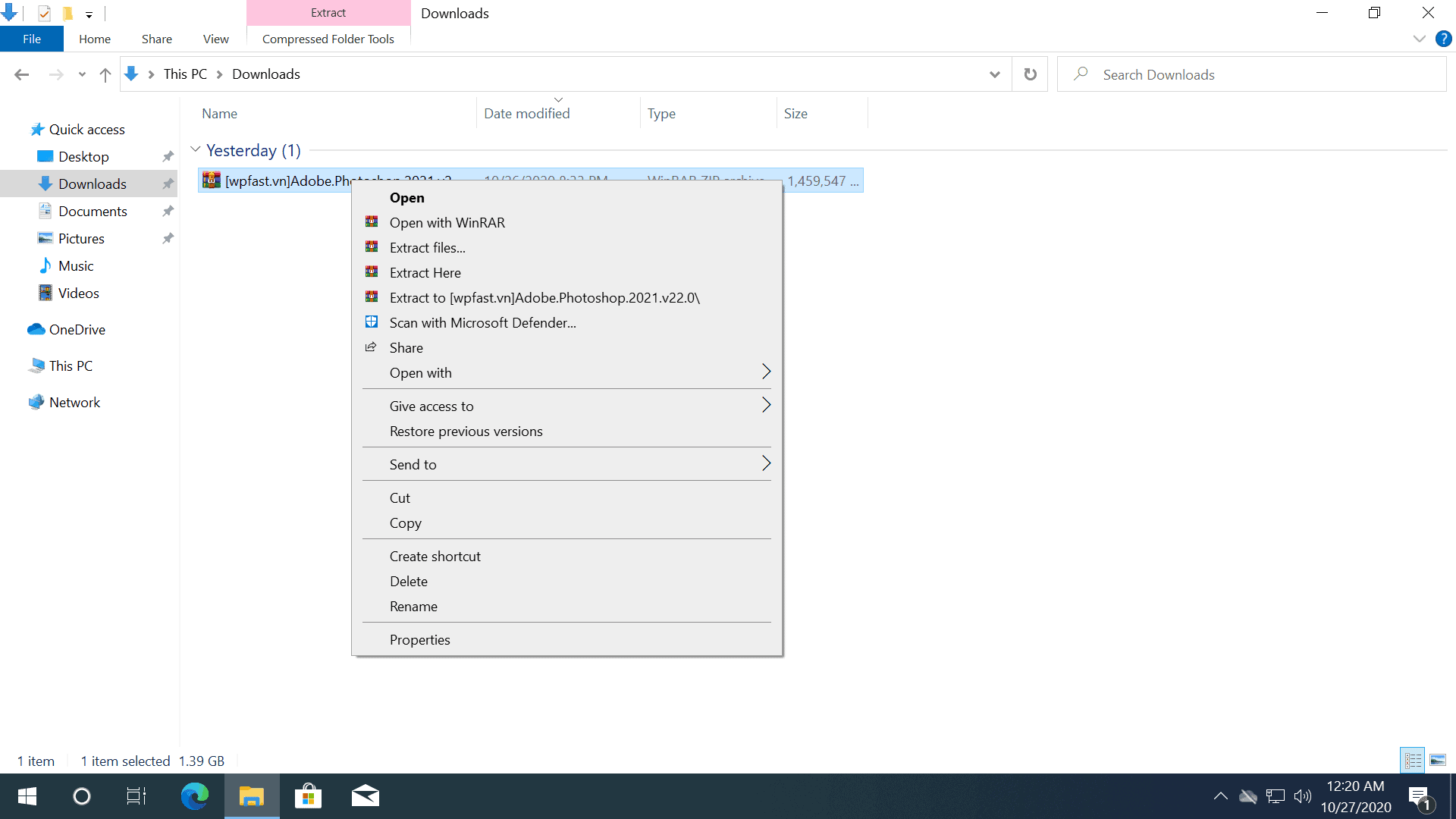Open the Customize Quick Access Toolbar dropdown

pyautogui.click(x=89, y=14)
